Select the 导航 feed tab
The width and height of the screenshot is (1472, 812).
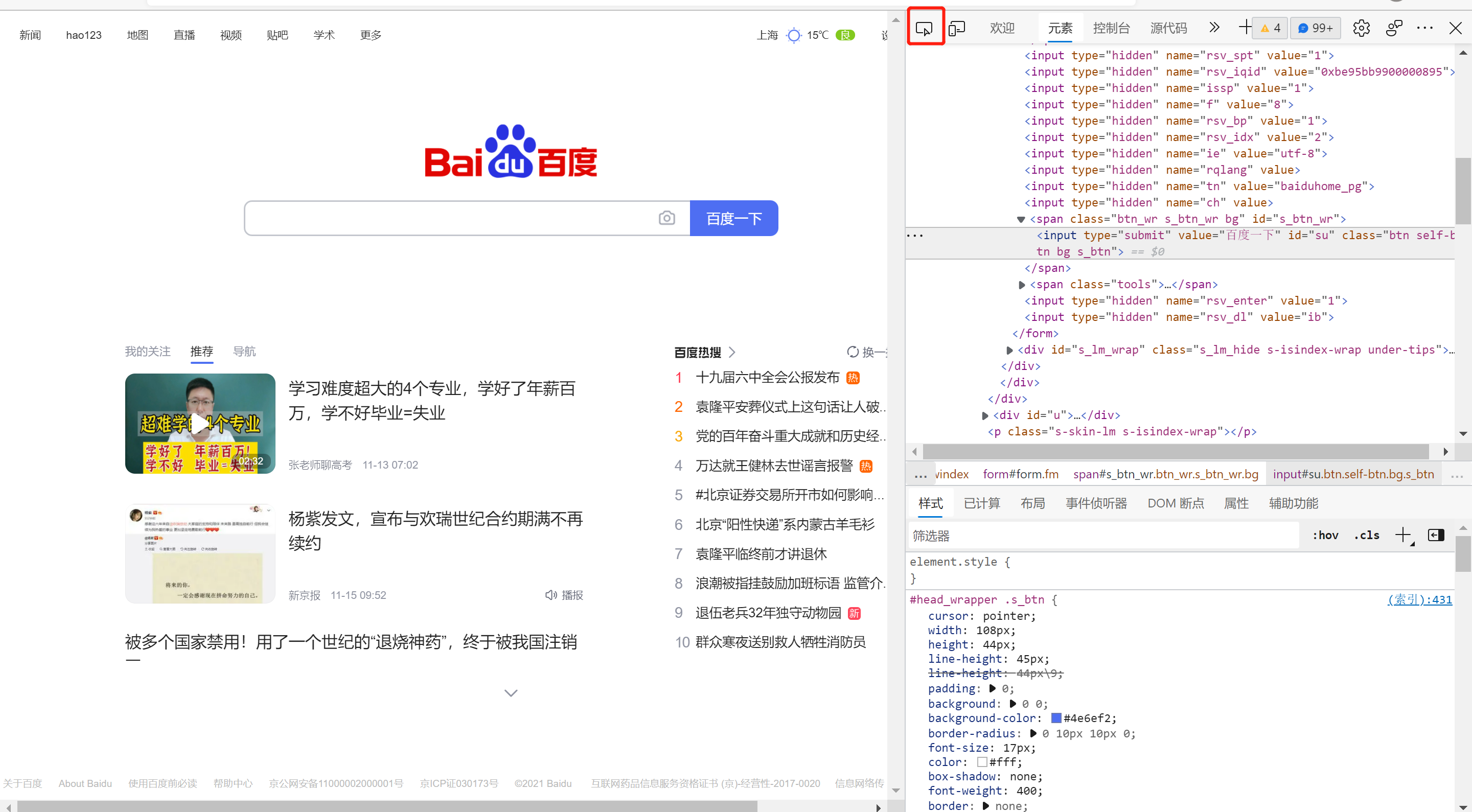244,351
